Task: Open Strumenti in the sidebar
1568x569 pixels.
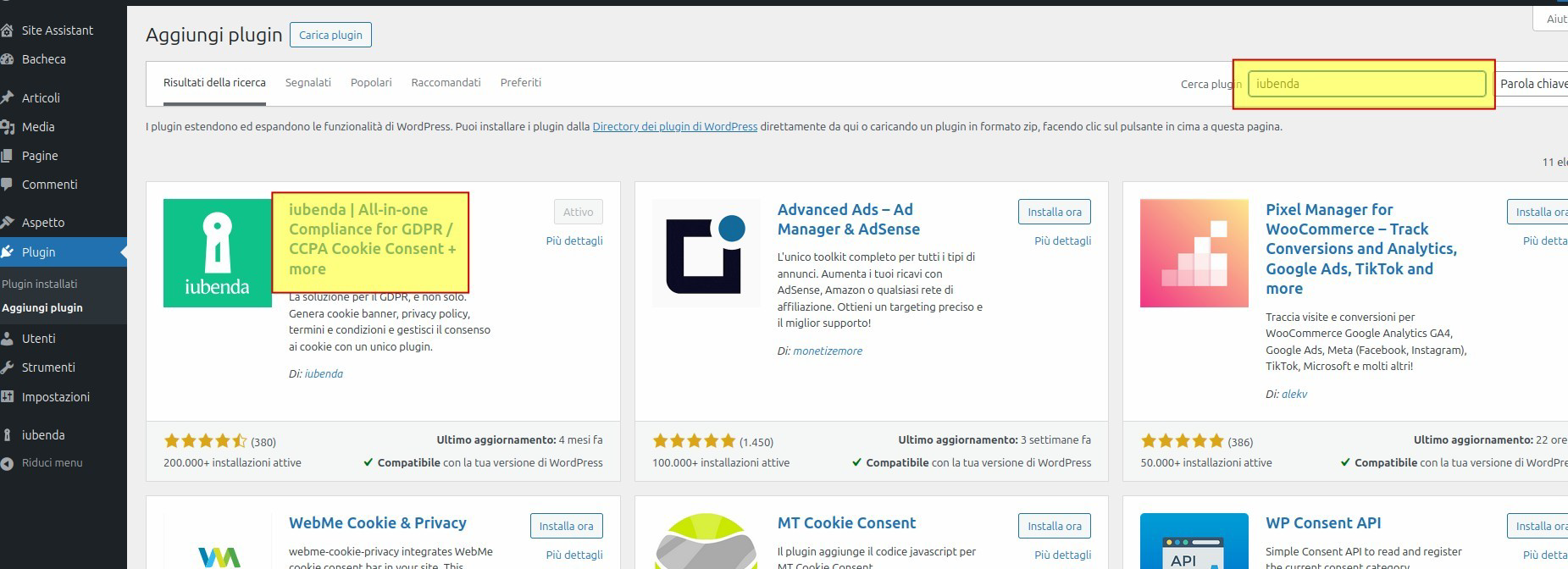Action: [48, 367]
